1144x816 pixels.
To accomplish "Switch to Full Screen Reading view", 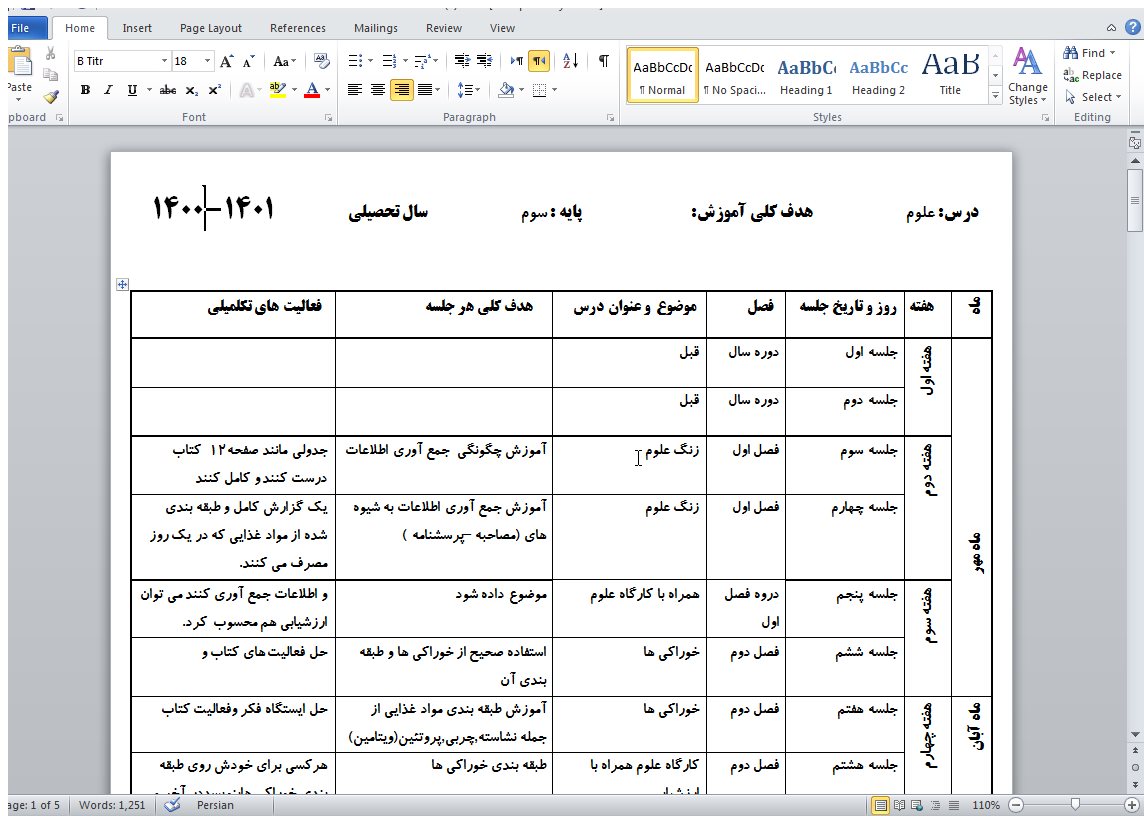I will click(x=899, y=806).
